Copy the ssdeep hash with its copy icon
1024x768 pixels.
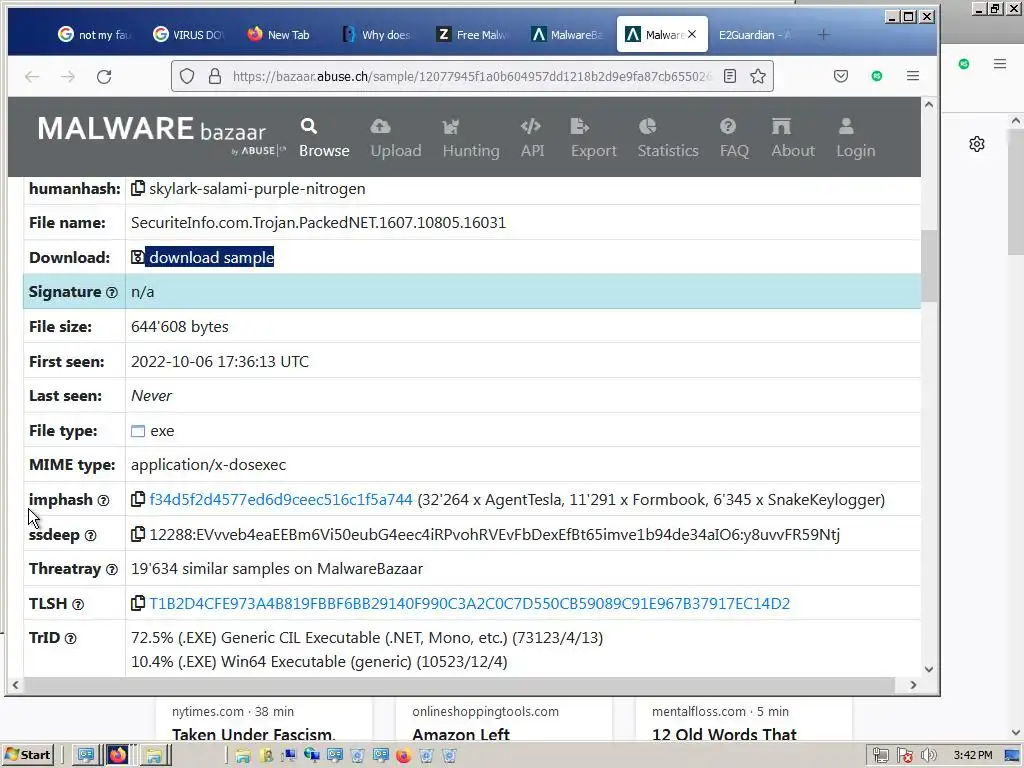pos(138,534)
